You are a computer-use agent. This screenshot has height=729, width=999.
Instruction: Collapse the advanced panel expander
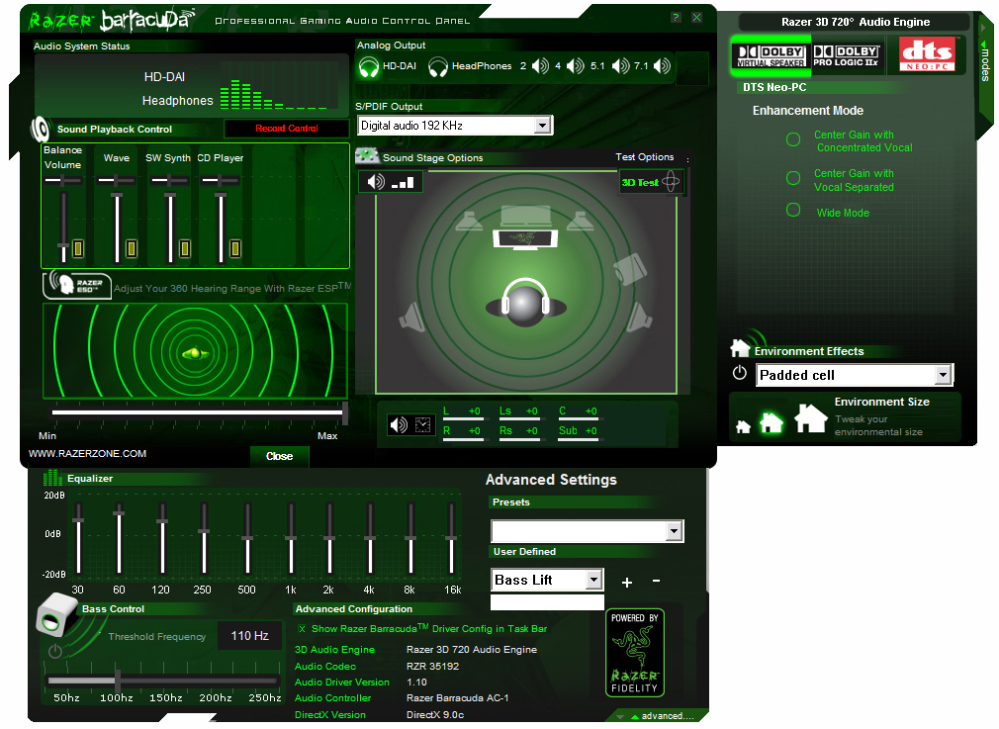(656, 716)
